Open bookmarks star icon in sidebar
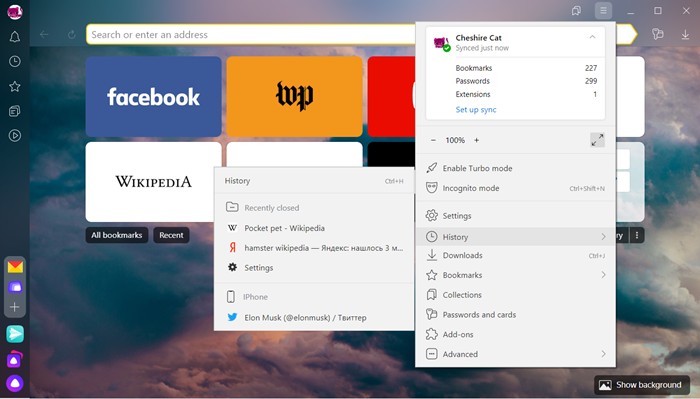Viewport: 700px width, 399px height. 15,86
